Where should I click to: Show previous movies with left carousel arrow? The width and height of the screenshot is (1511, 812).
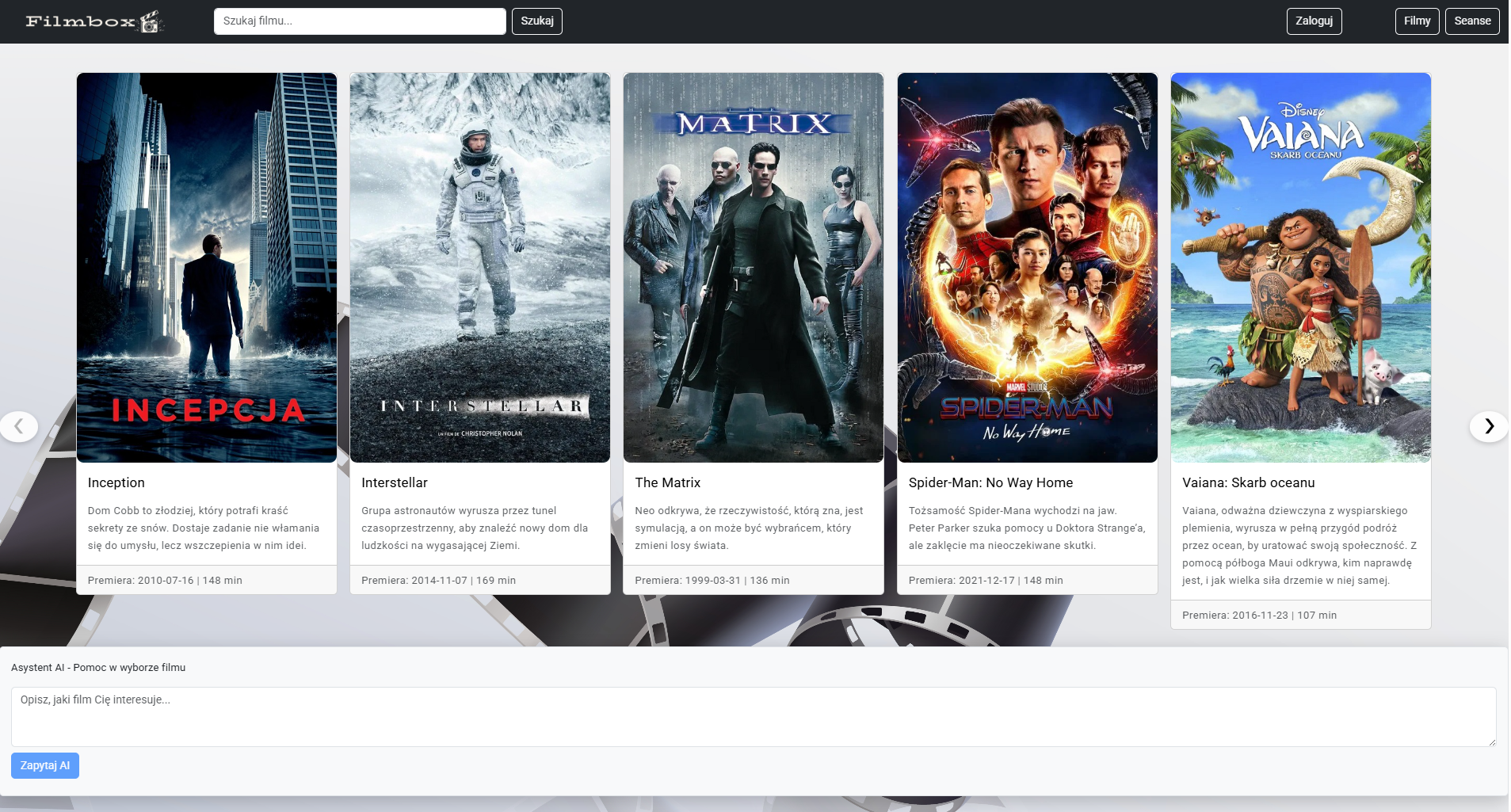tap(19, 426)
